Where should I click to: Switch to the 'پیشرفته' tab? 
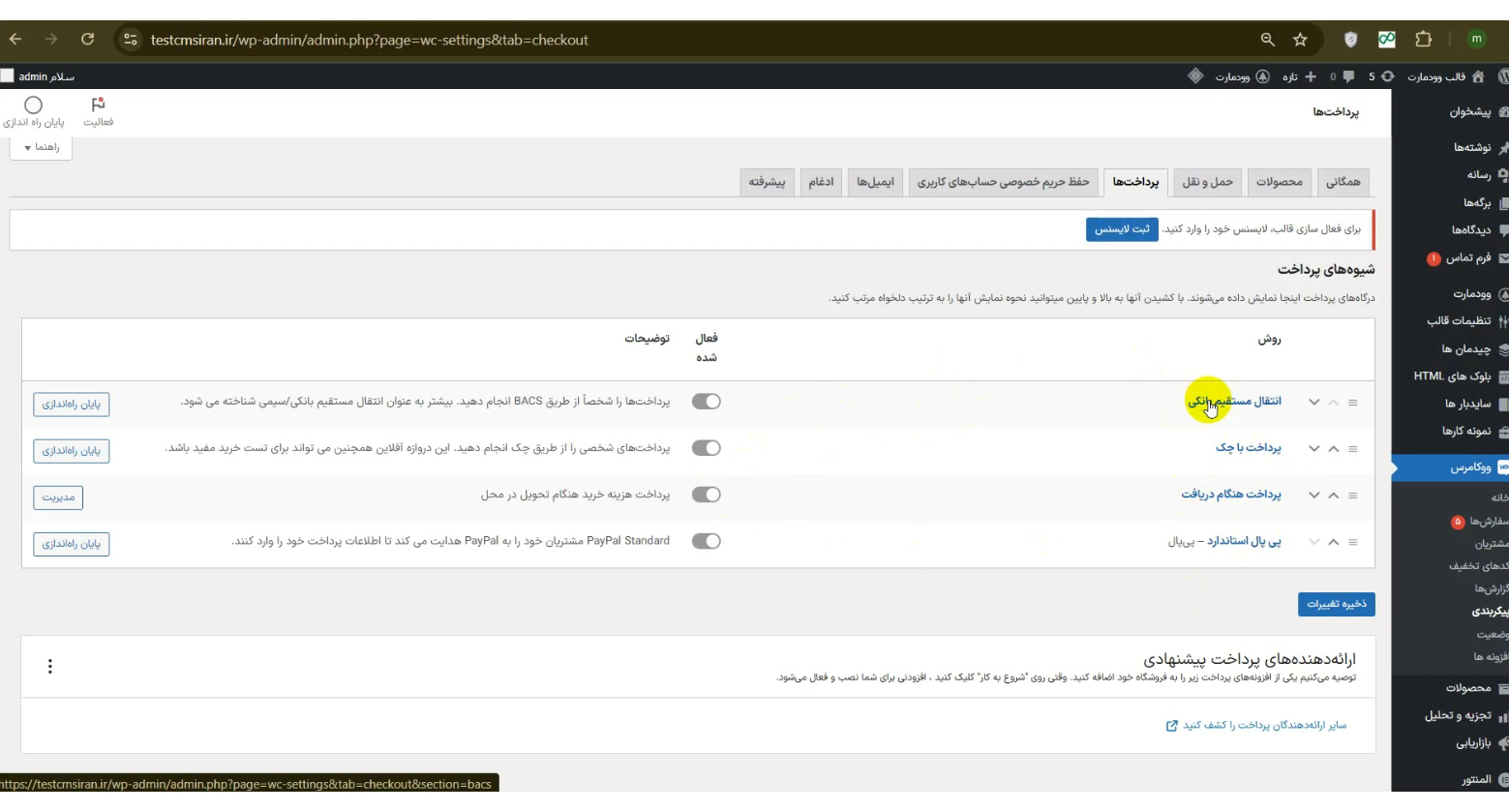coord(767,182)
